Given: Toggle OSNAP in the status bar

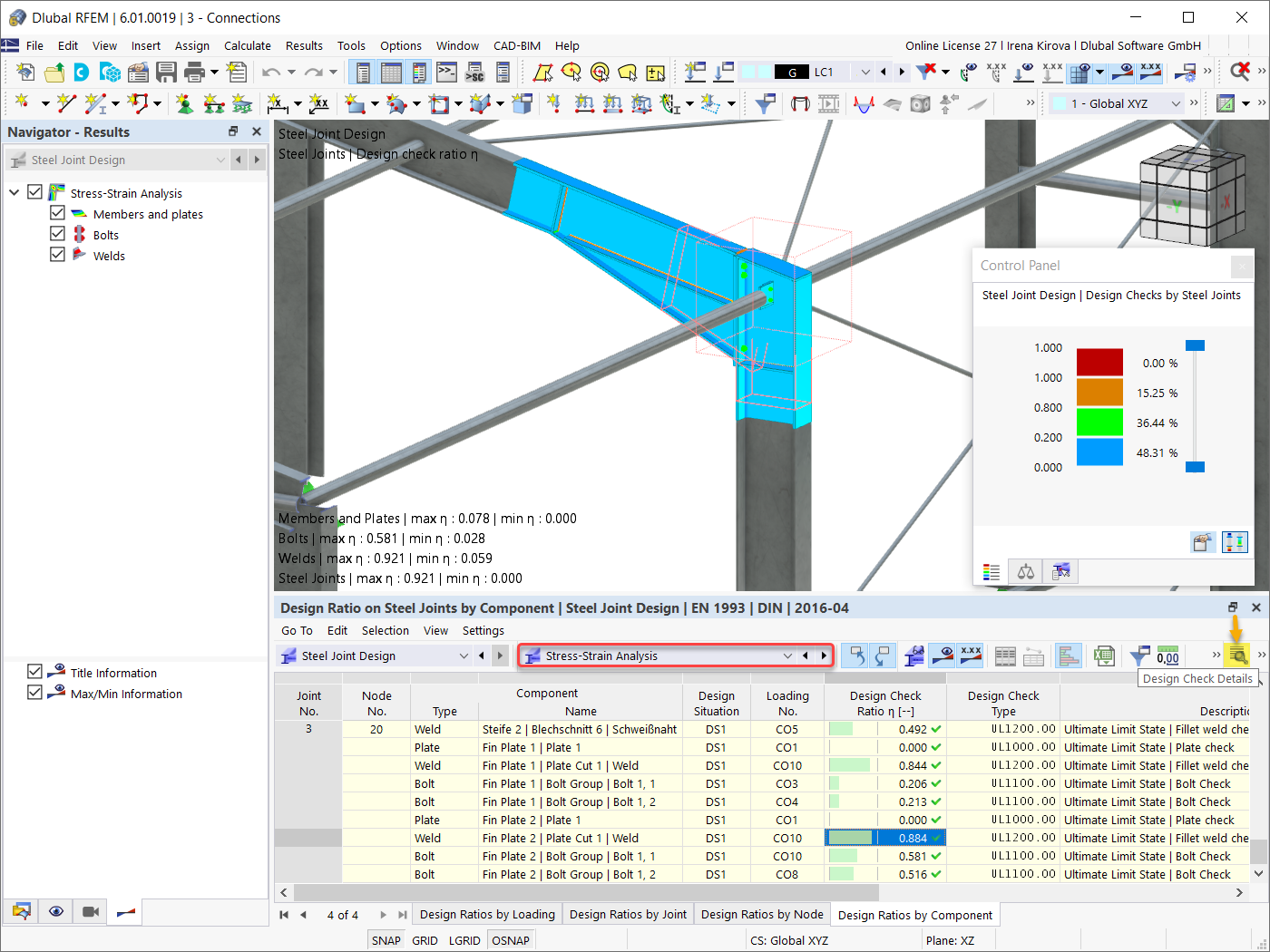Looking at the screenshot, I should coord(511,940).
